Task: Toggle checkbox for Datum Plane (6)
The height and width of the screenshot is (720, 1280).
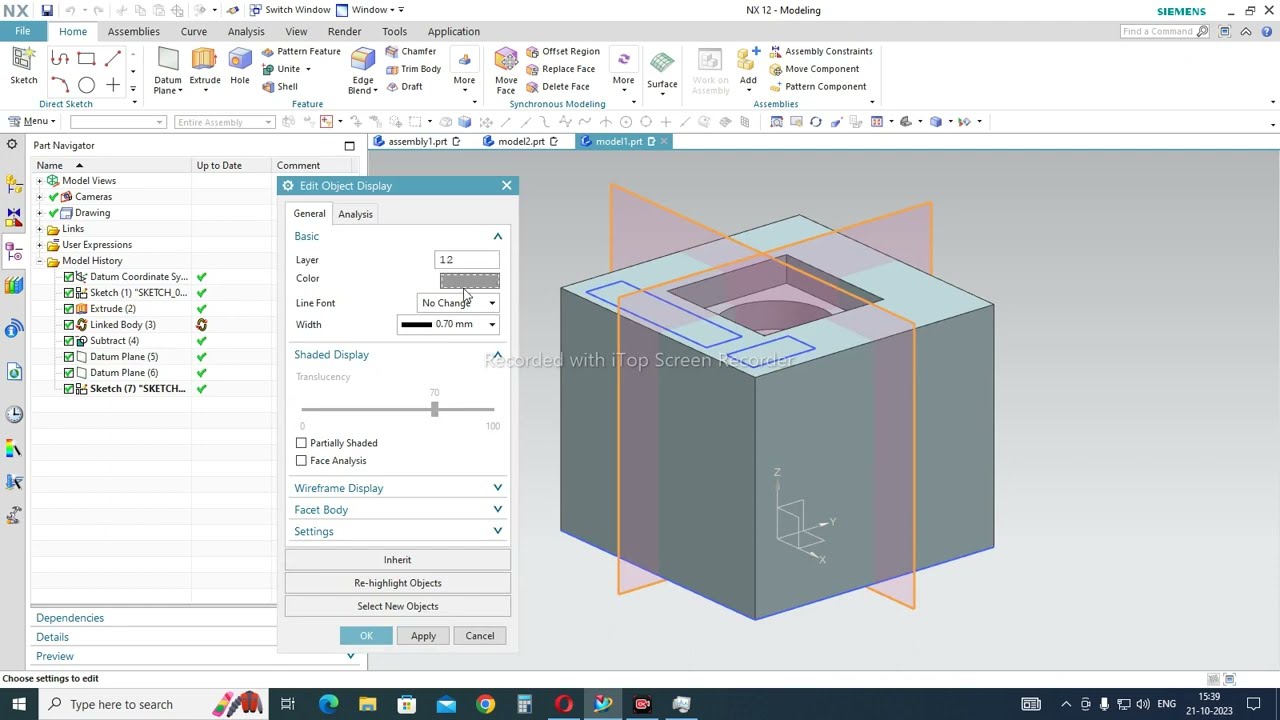Action: (69, 373)
